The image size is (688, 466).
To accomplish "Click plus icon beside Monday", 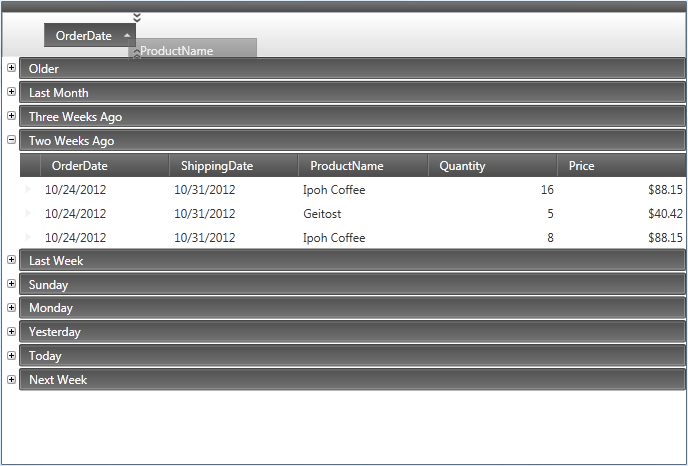I will pyautogui.click(x=11, y=308).
